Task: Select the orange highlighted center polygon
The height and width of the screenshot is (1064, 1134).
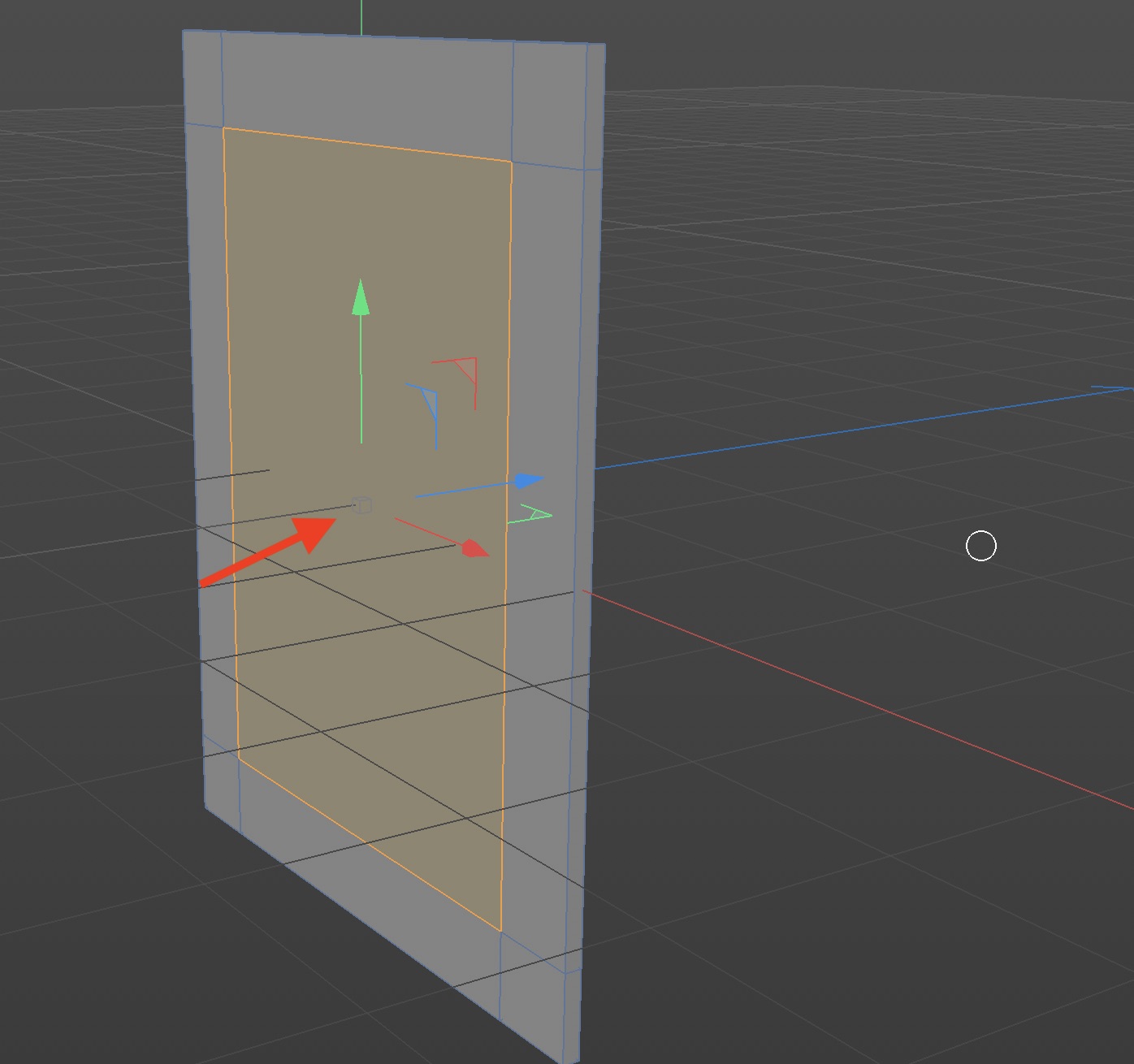Action: coord(366,650)
